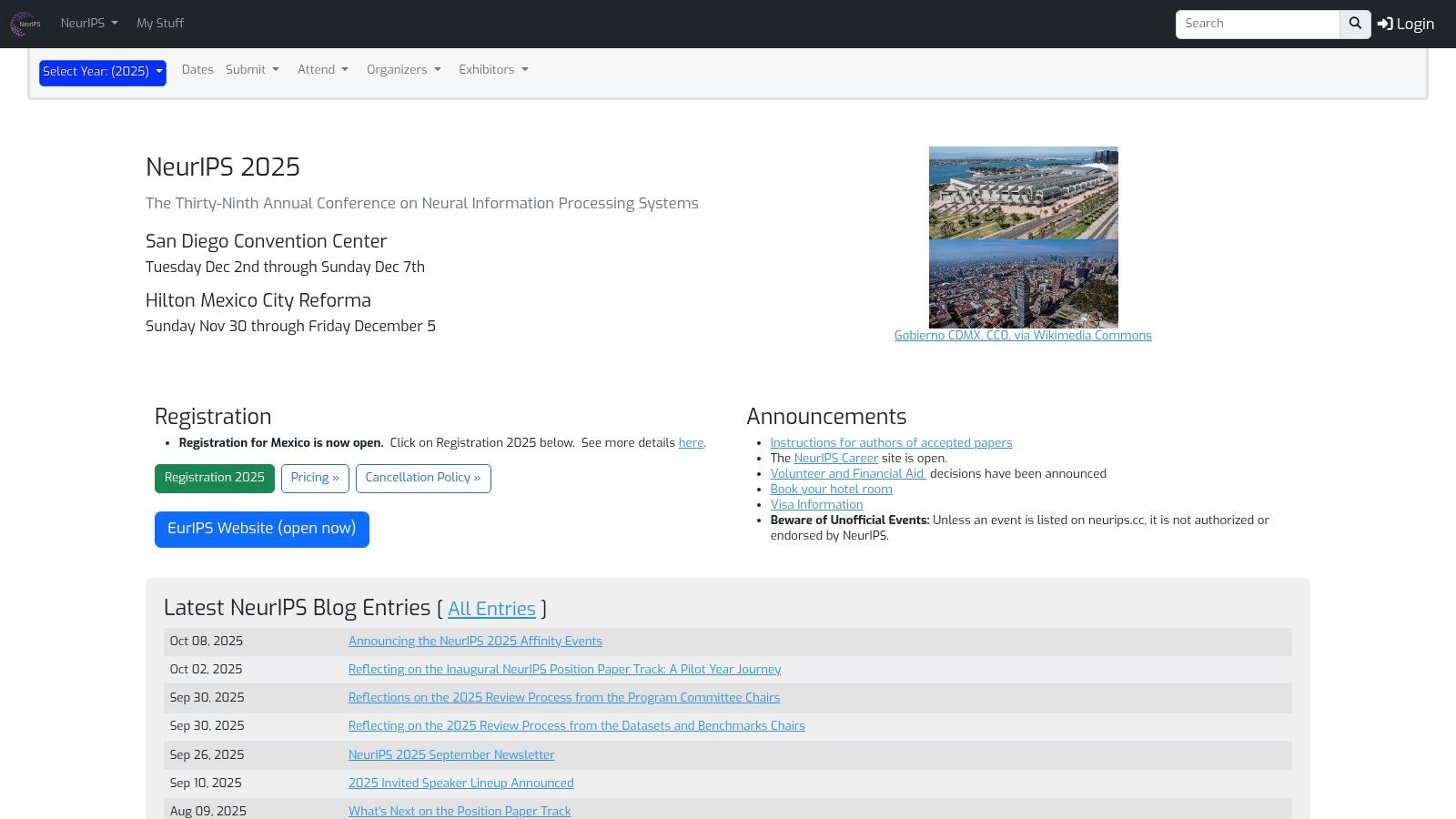Expand the Attend dropdown
The image size is (1456, 819).
point(322,70)
